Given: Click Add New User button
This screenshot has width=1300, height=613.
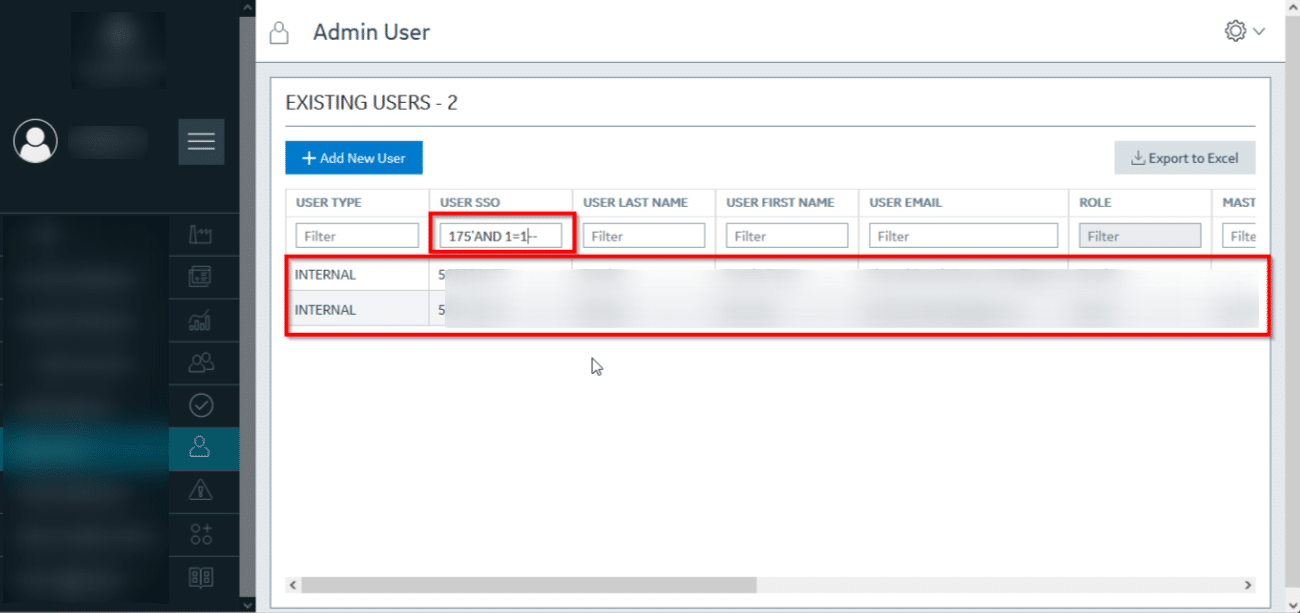Looking at the screenshot, I should pyautogui.click(x=354, y=158).
